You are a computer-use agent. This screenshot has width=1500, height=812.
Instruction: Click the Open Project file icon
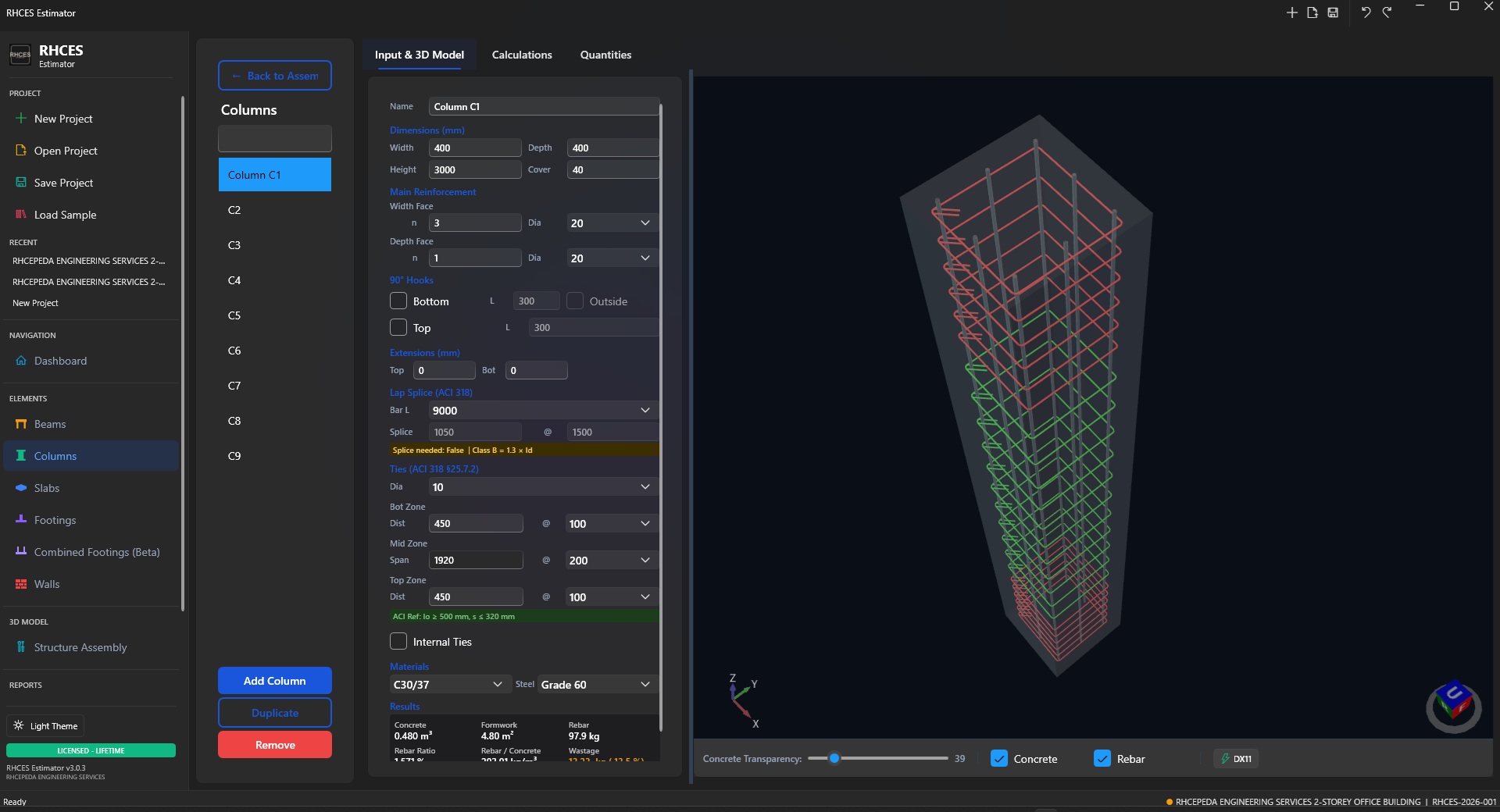pos(21,150)
